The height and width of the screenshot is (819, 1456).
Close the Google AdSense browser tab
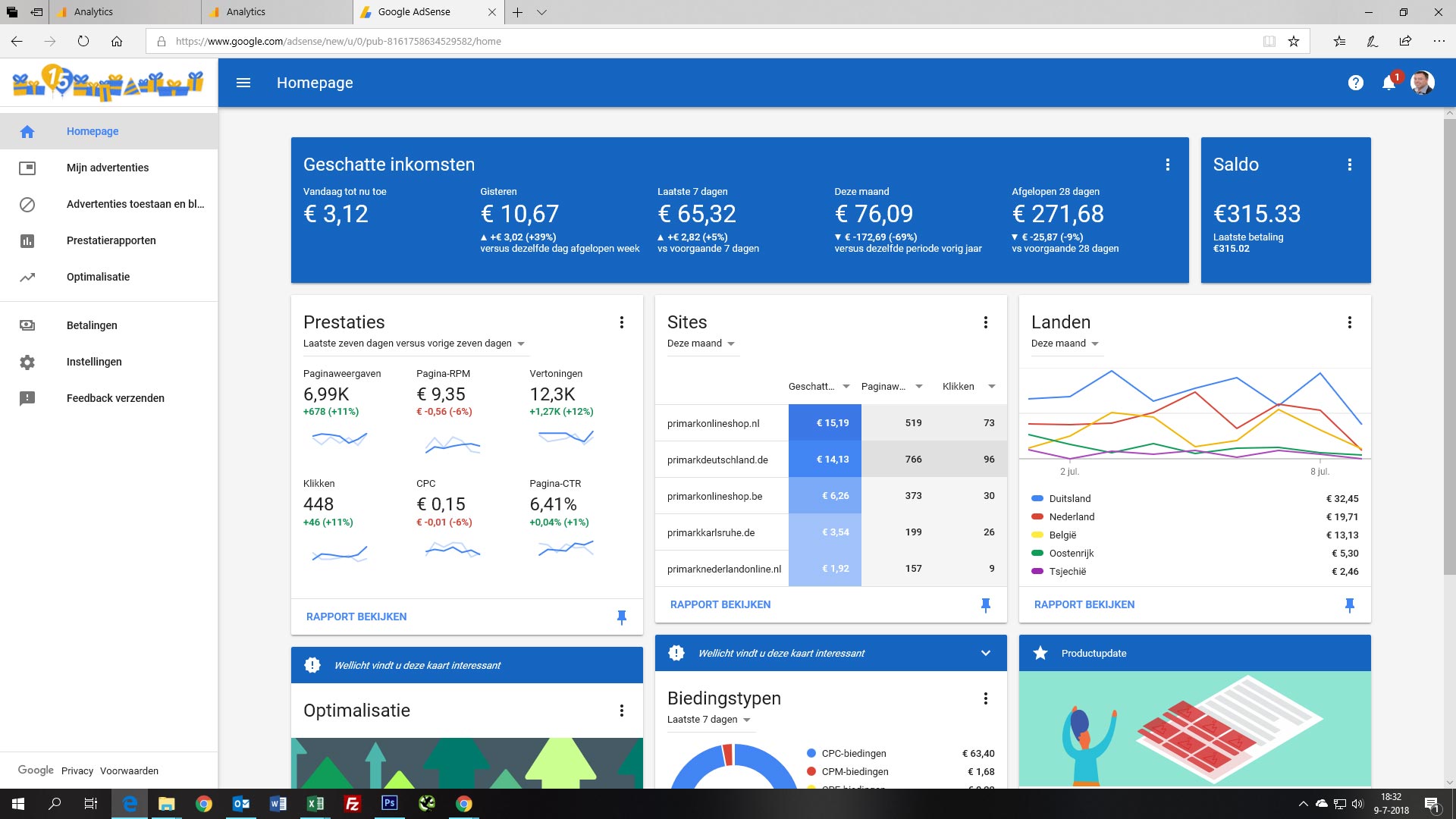[492, 12]
